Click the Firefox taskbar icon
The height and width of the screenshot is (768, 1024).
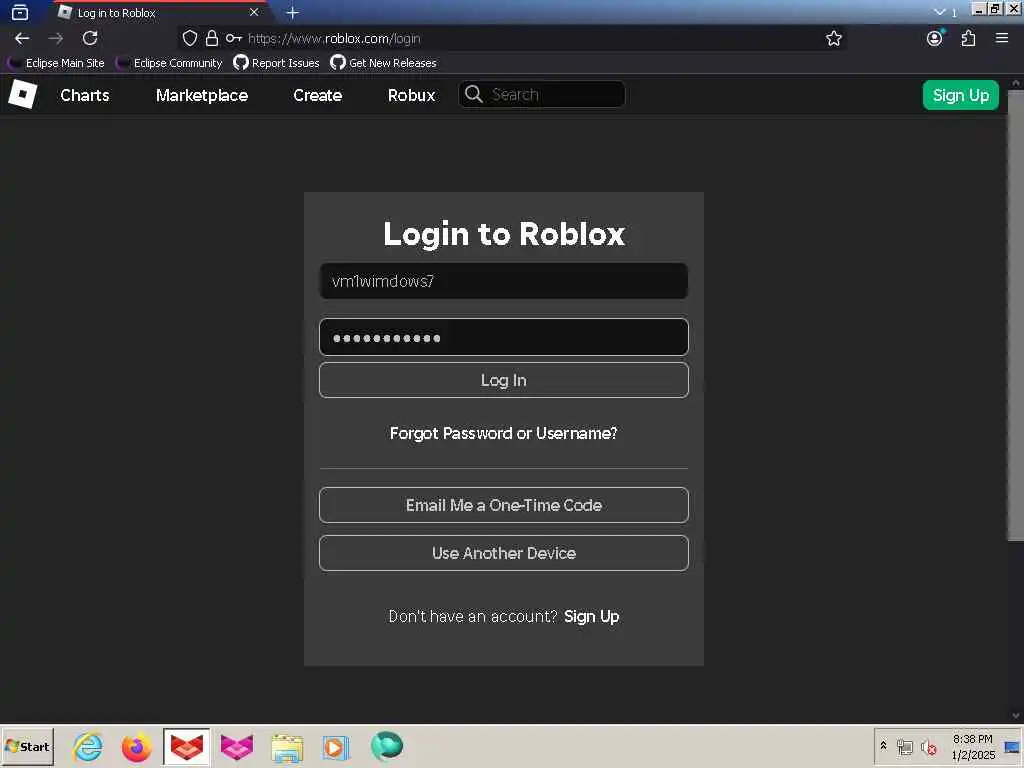(x=136, y=747)
